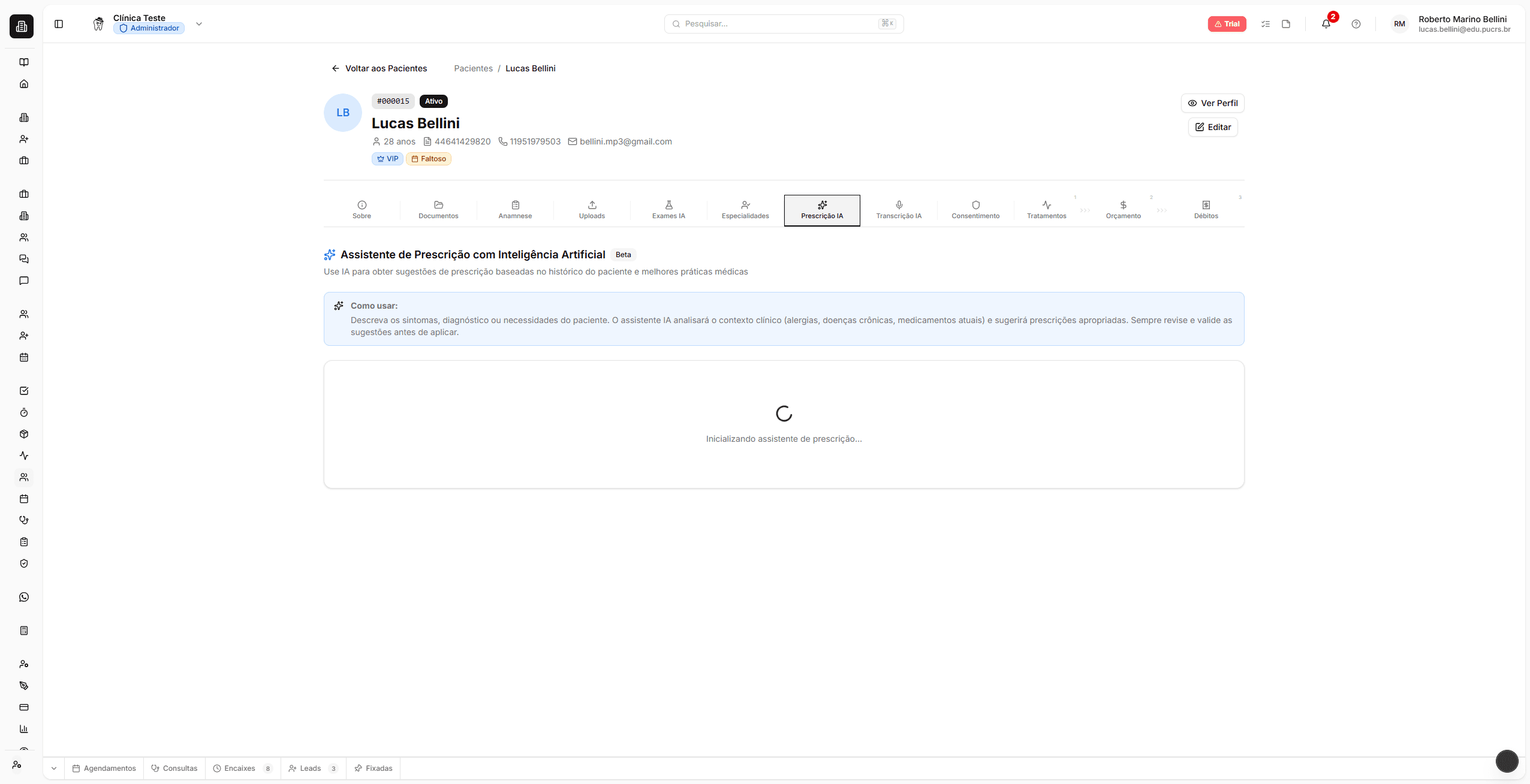Click the Ver Perfil button

pos(1212,102)
